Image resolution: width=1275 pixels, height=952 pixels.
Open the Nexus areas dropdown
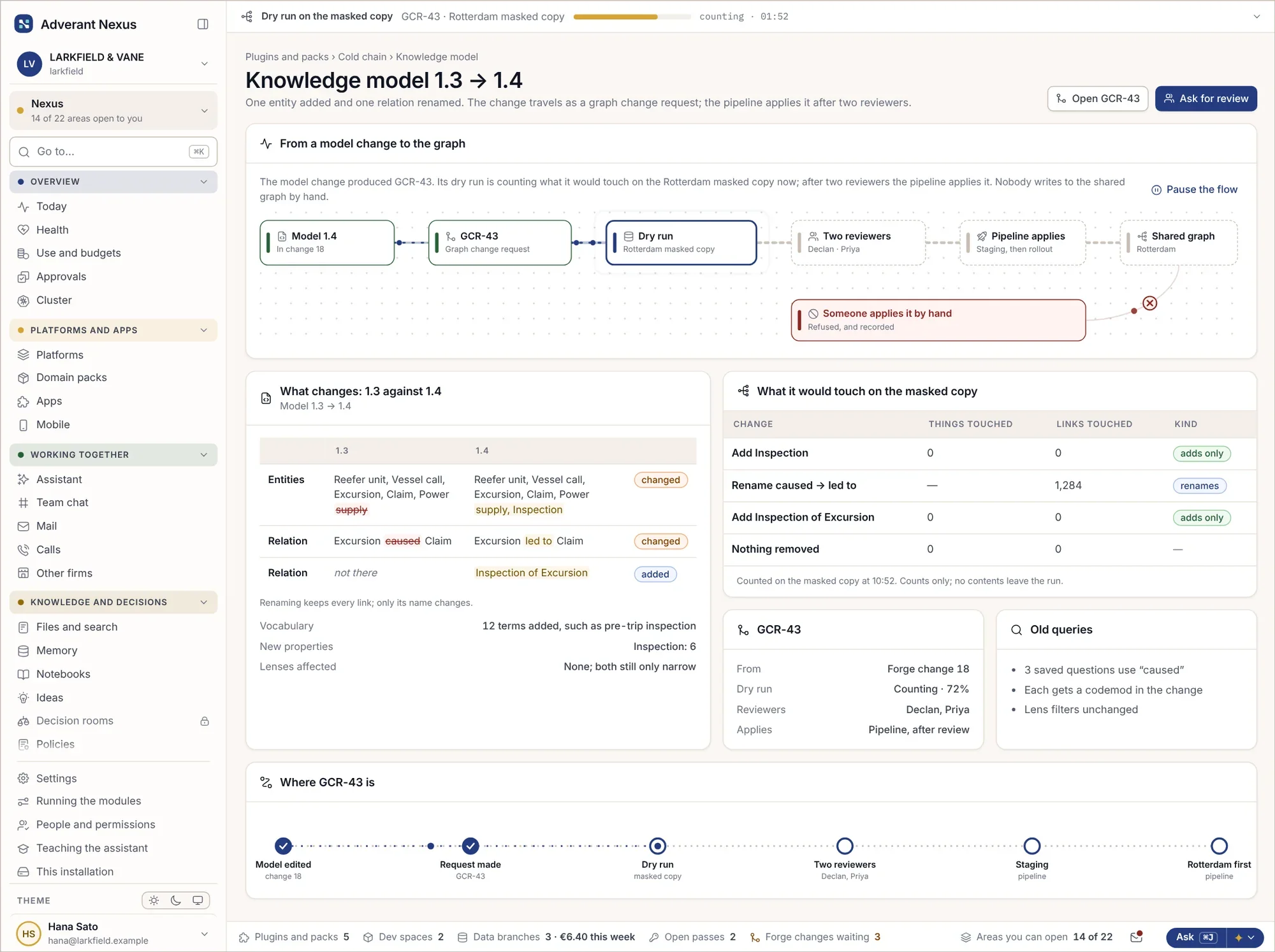coord(113,110)
